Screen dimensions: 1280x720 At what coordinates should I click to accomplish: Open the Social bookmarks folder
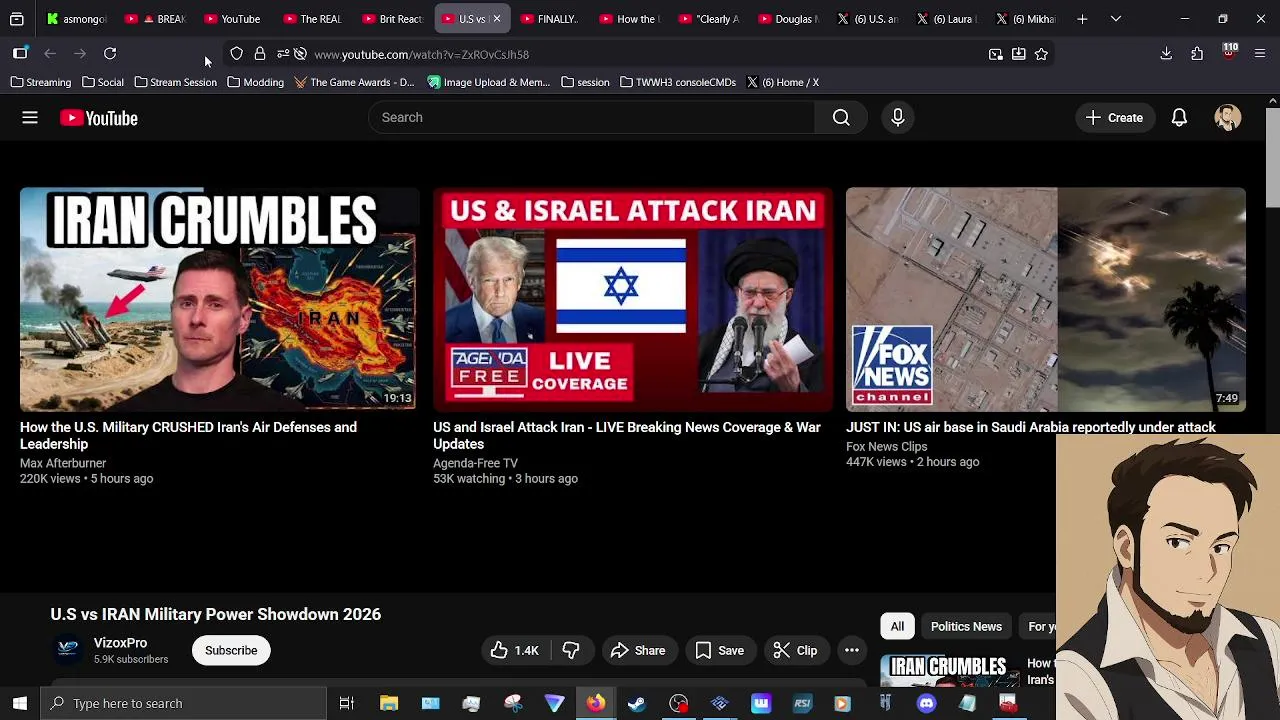point(103,82)
